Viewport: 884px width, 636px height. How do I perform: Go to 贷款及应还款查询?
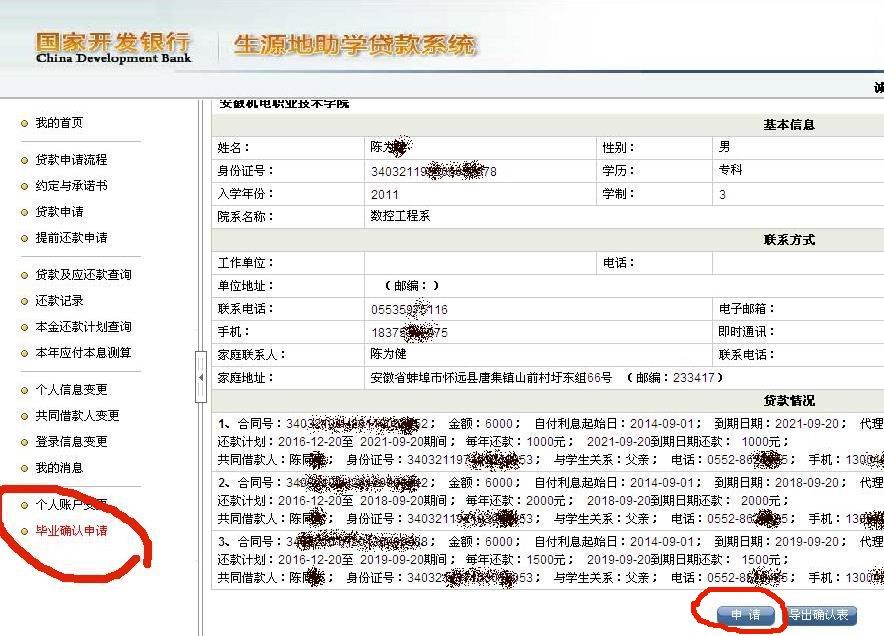click(x=83, y=275)
